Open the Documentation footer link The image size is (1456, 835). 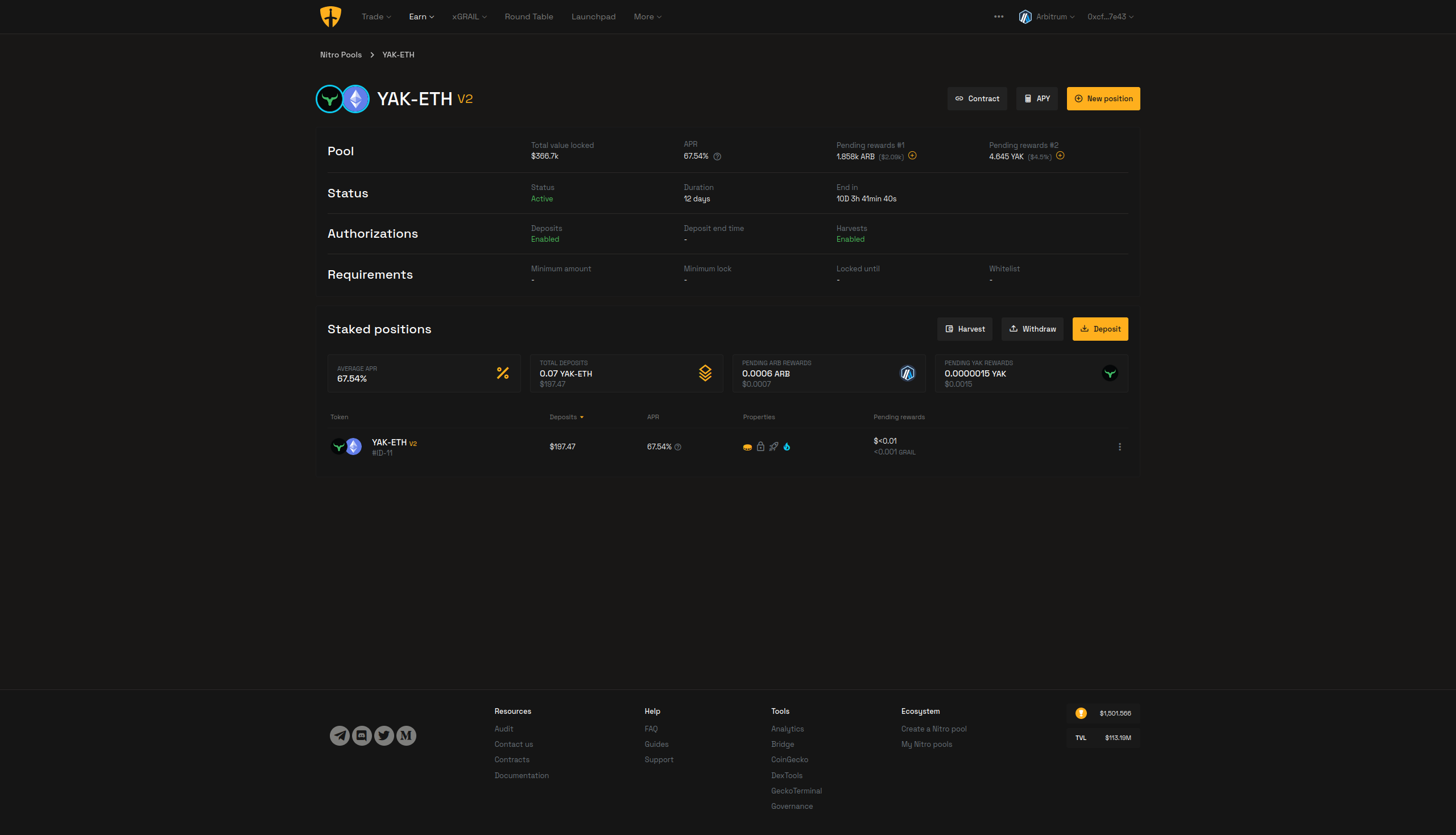click(x=522, y=775)
